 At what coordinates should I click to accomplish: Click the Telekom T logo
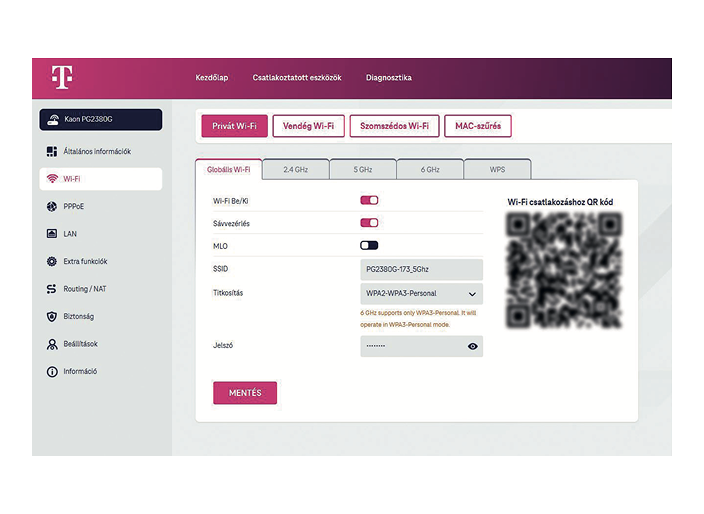[x=62, y=78]
